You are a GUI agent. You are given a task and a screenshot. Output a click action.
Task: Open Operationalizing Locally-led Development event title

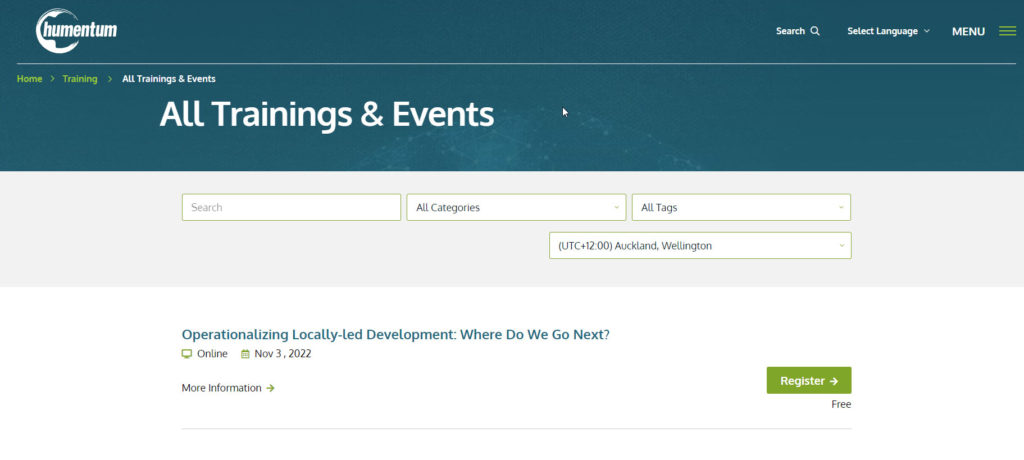(395, 335)
